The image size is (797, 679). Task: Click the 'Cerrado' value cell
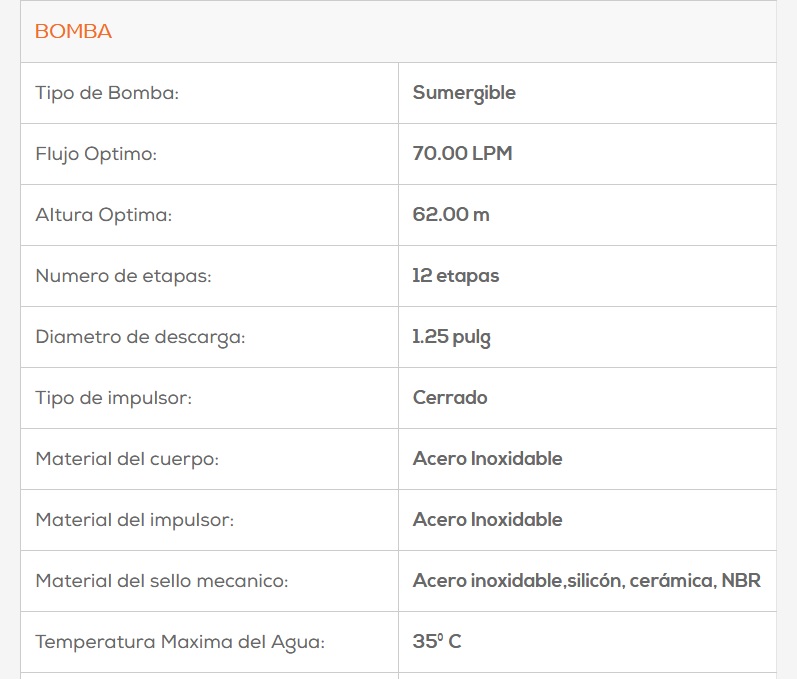[x=450, y=398]
